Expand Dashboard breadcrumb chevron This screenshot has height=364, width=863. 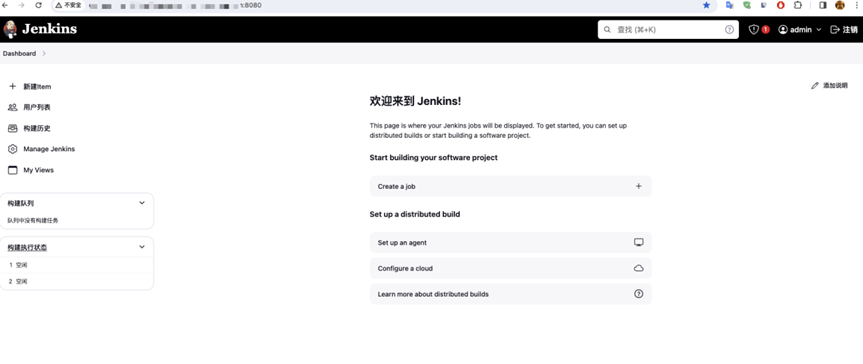[44, 53]
